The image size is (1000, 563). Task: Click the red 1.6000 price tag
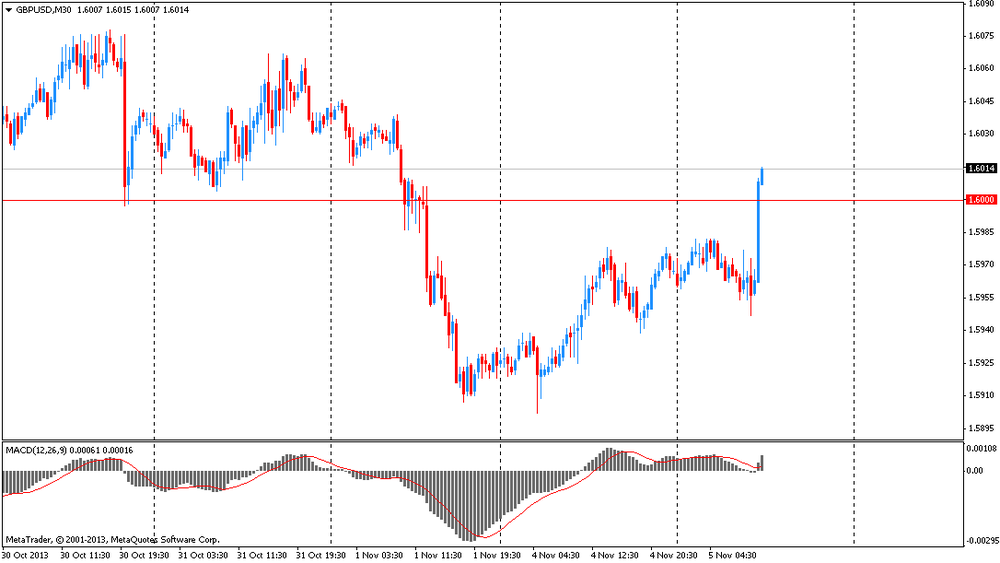[980, 200]
